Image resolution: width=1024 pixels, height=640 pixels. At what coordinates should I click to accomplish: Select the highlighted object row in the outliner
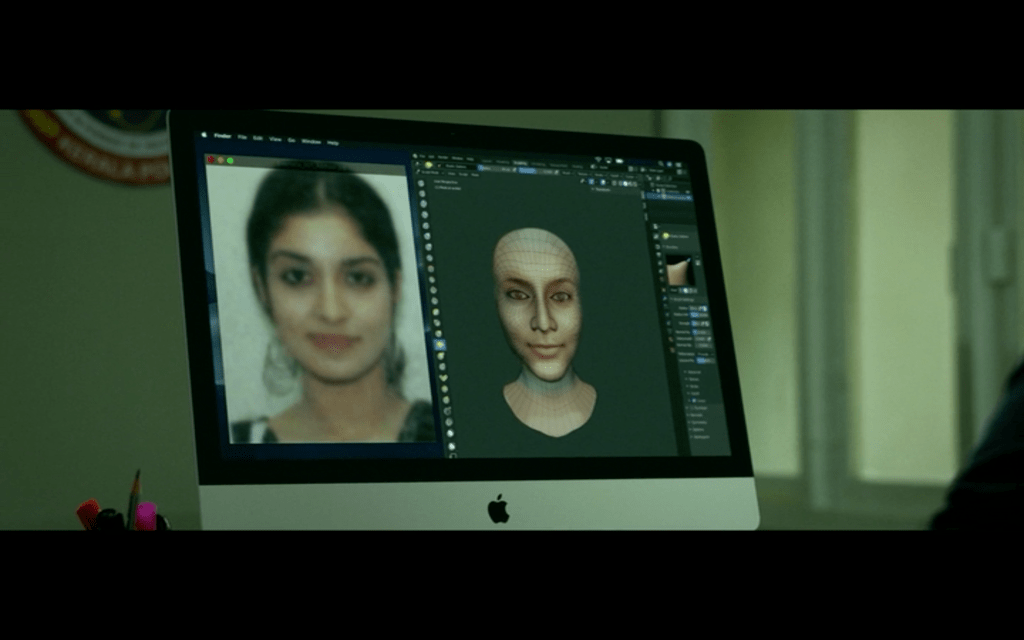tap(667, 196)
